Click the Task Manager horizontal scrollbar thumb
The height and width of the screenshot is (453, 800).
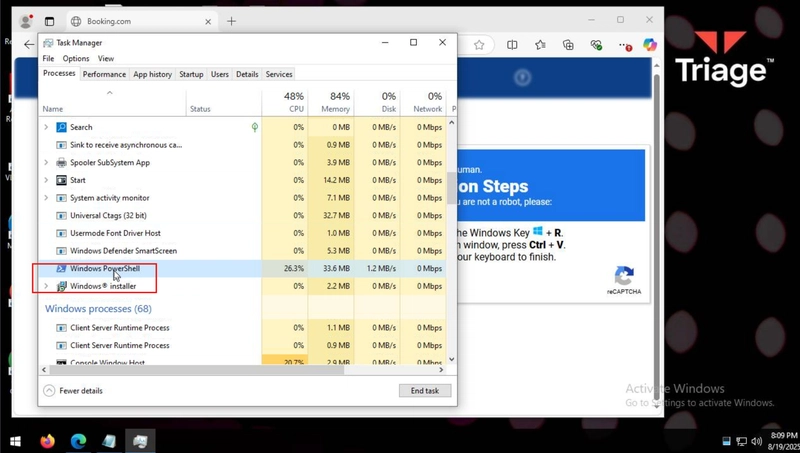coord(196,370)
